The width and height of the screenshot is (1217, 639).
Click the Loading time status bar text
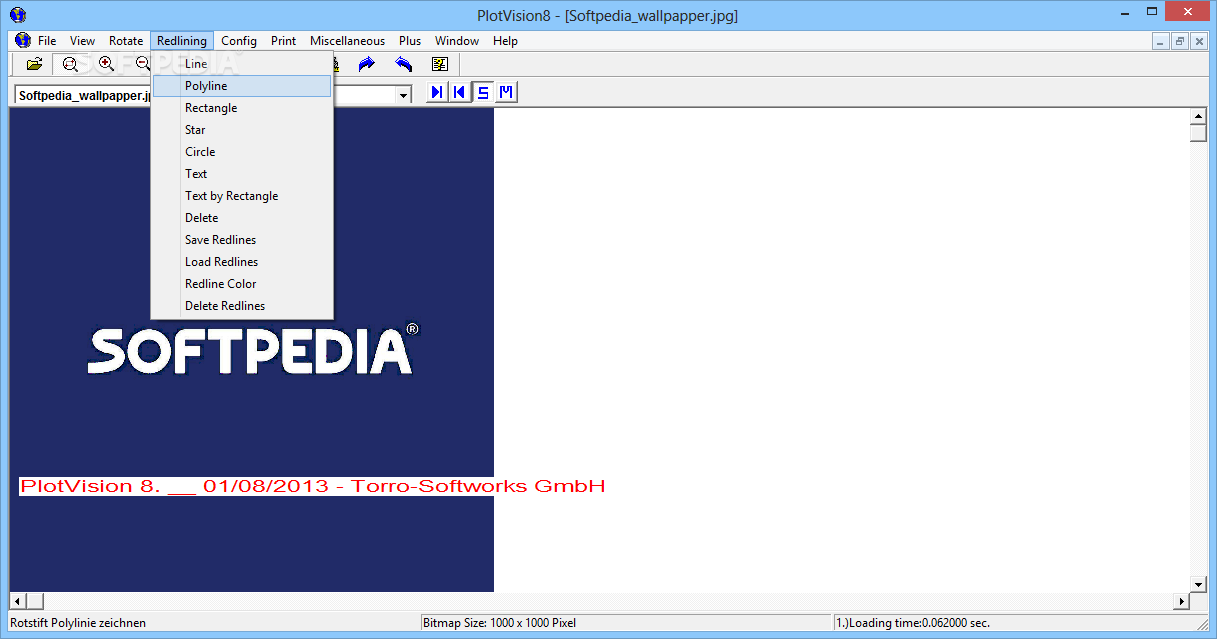[x=913, y=623]
